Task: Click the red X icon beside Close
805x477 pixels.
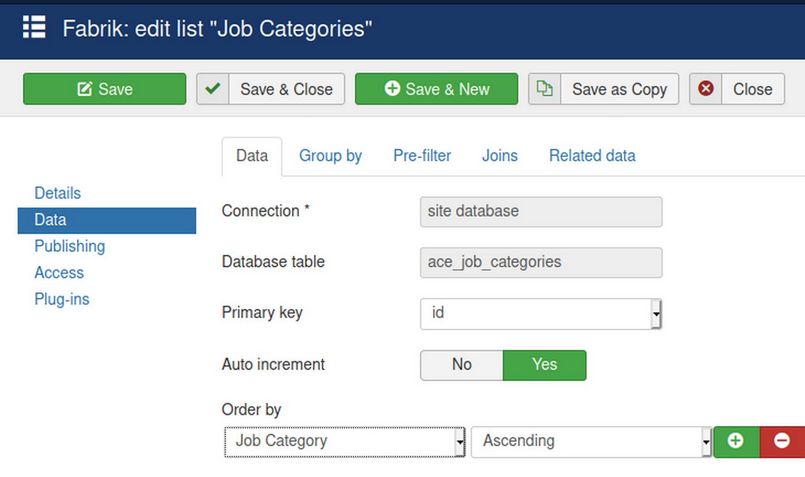Action: point(706,89)
